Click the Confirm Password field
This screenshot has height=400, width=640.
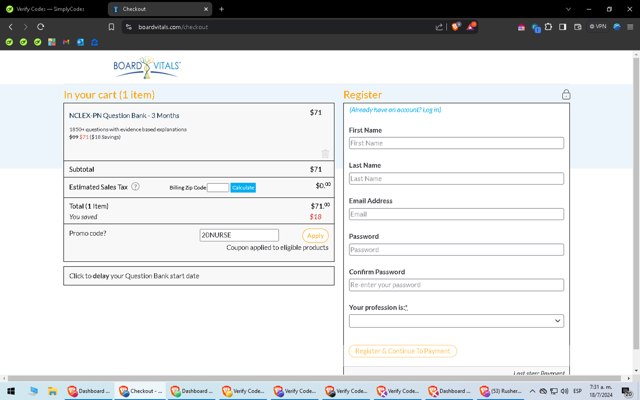coord(456,285)
